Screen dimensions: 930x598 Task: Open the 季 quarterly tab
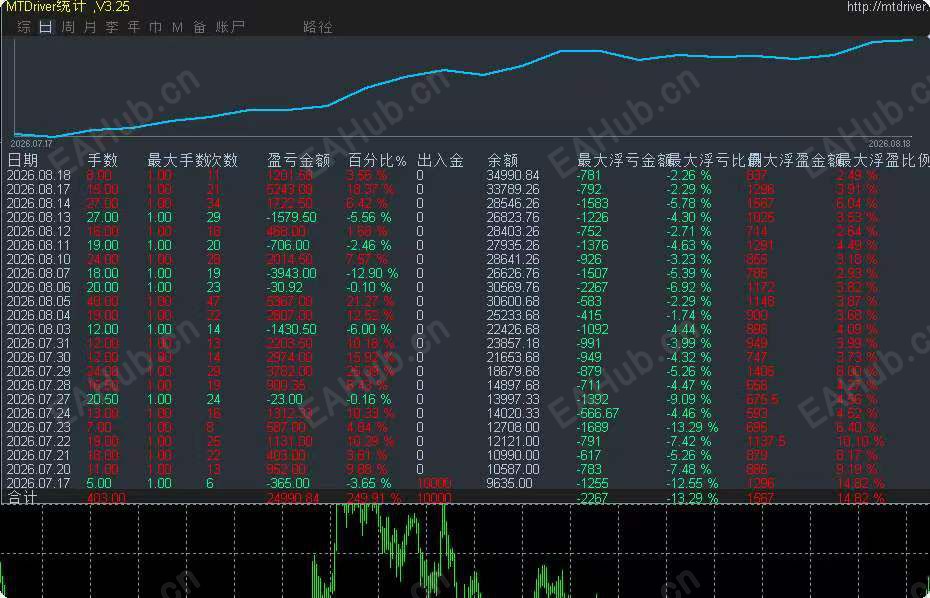point(112,27)
